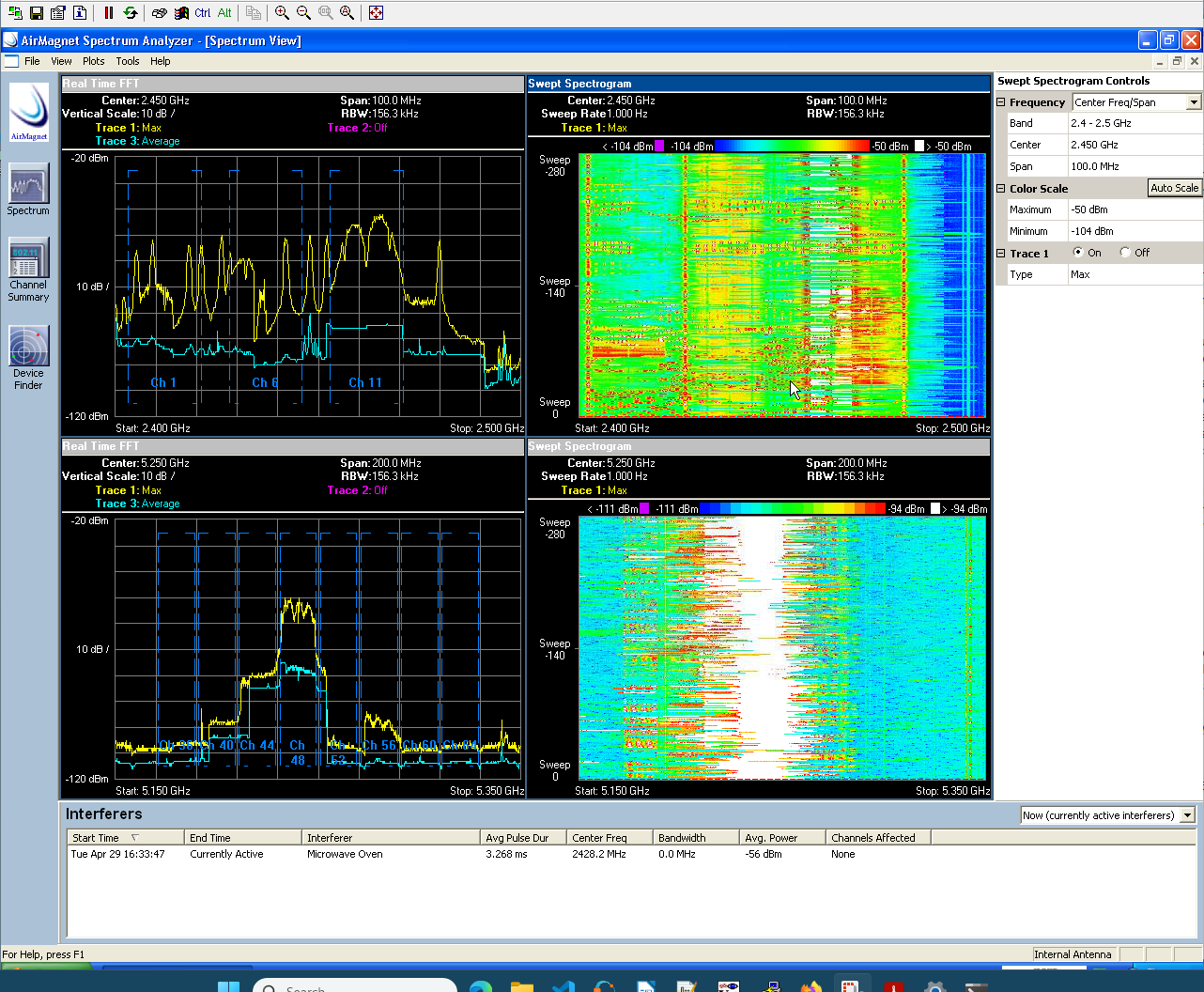Click the zoom out magnifier icon
Image resolution: width=1204 pixels, height=992 pixels.
(303, 13)
